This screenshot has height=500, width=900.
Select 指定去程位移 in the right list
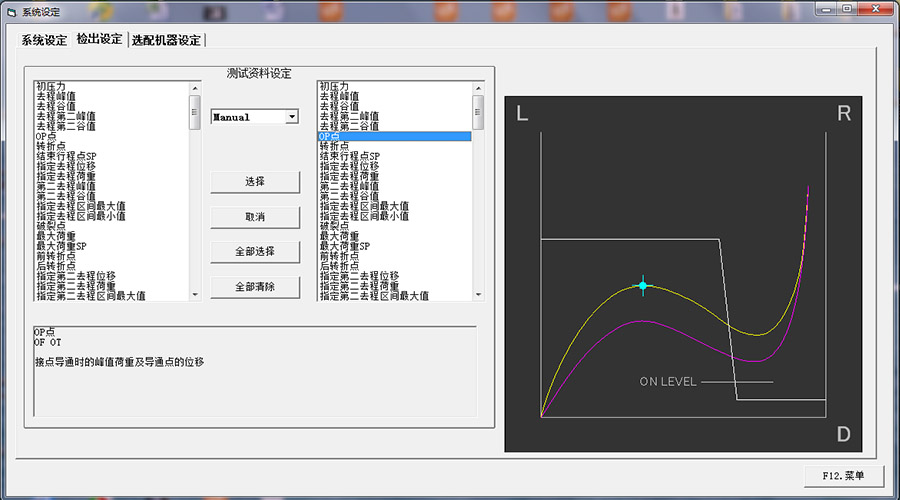click(349, 166)
